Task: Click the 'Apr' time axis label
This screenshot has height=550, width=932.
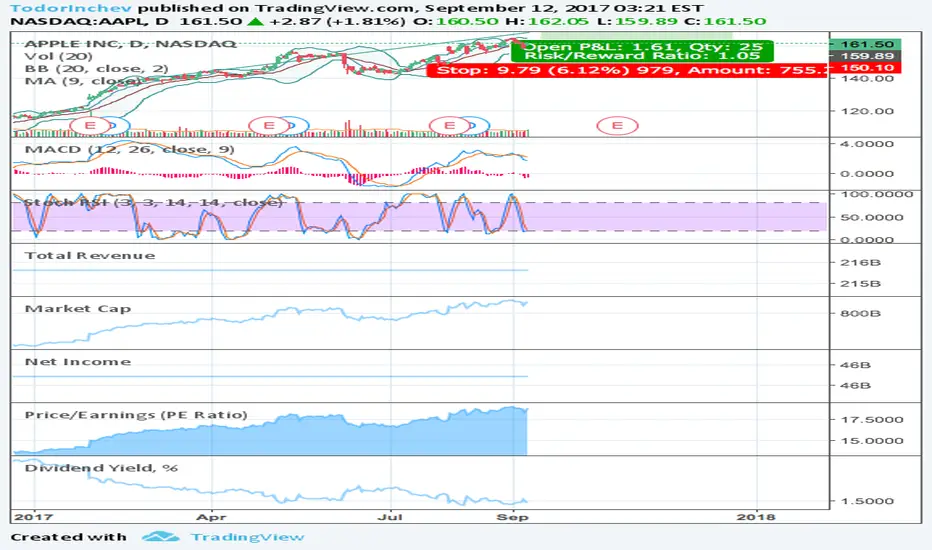Action: (212, 517)
